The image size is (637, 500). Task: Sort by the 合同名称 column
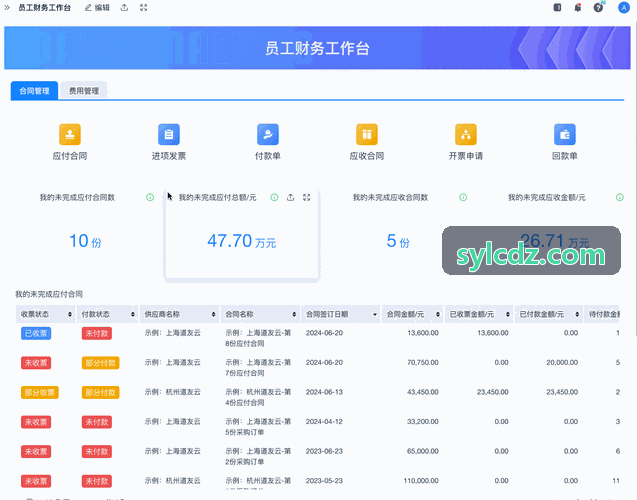pyautogui.click(x=294, y=314)
